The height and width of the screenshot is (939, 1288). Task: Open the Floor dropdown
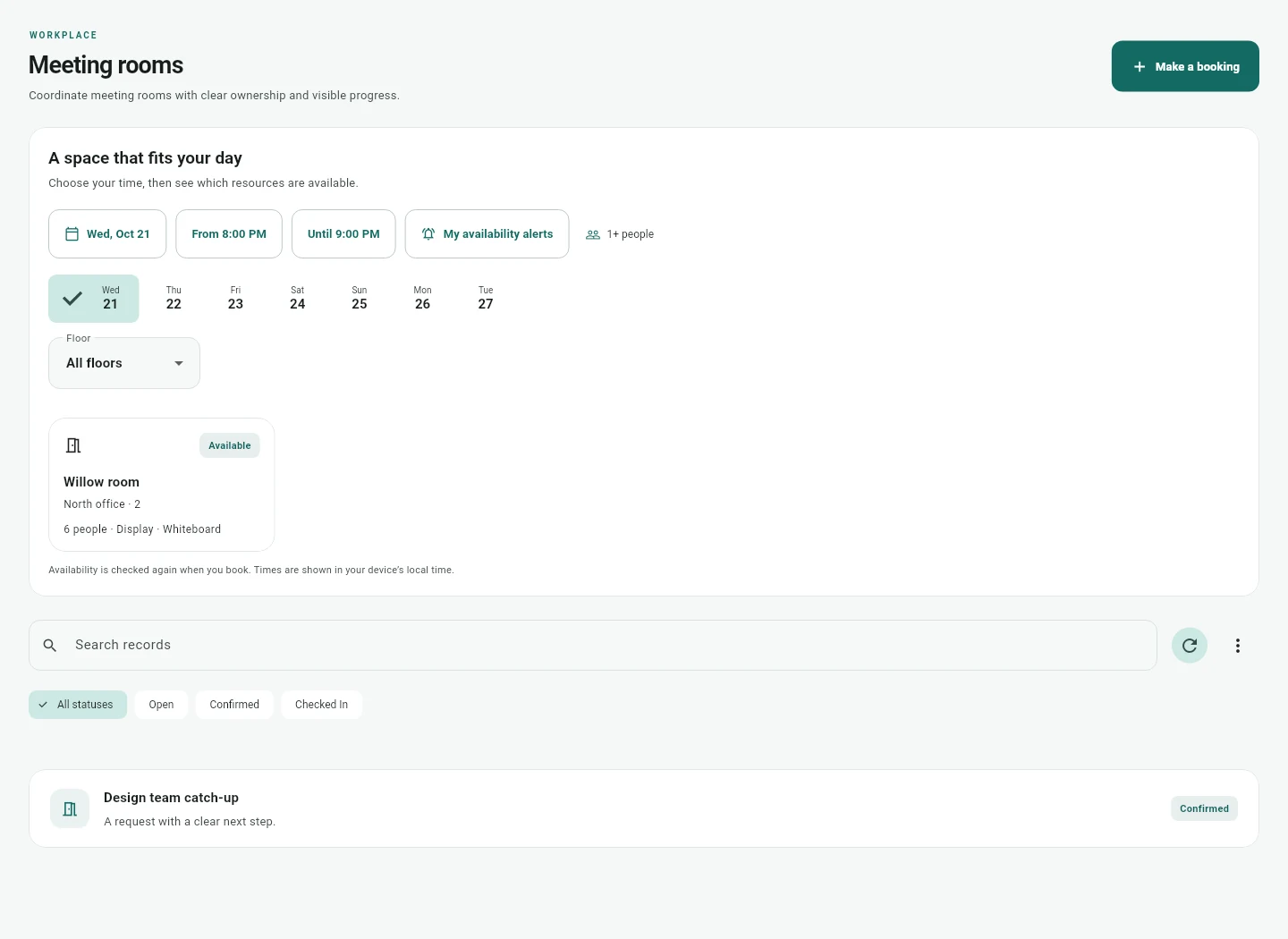pos(124,363)
